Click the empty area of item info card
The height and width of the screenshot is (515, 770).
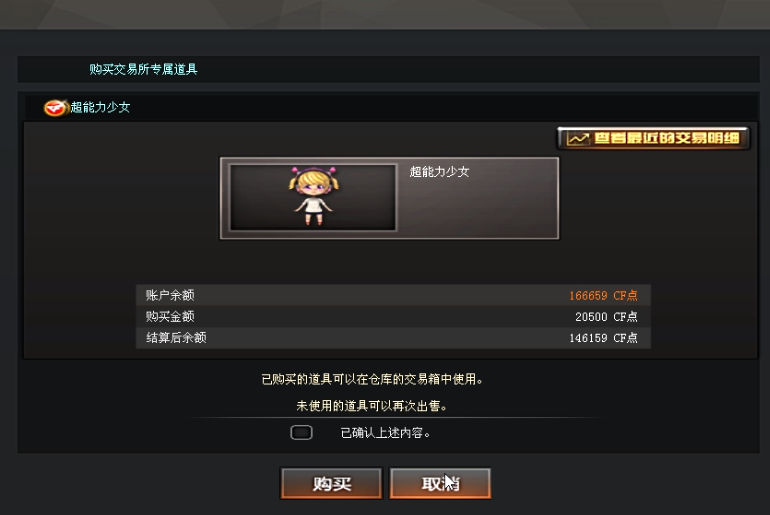click(x=477, y=211)
